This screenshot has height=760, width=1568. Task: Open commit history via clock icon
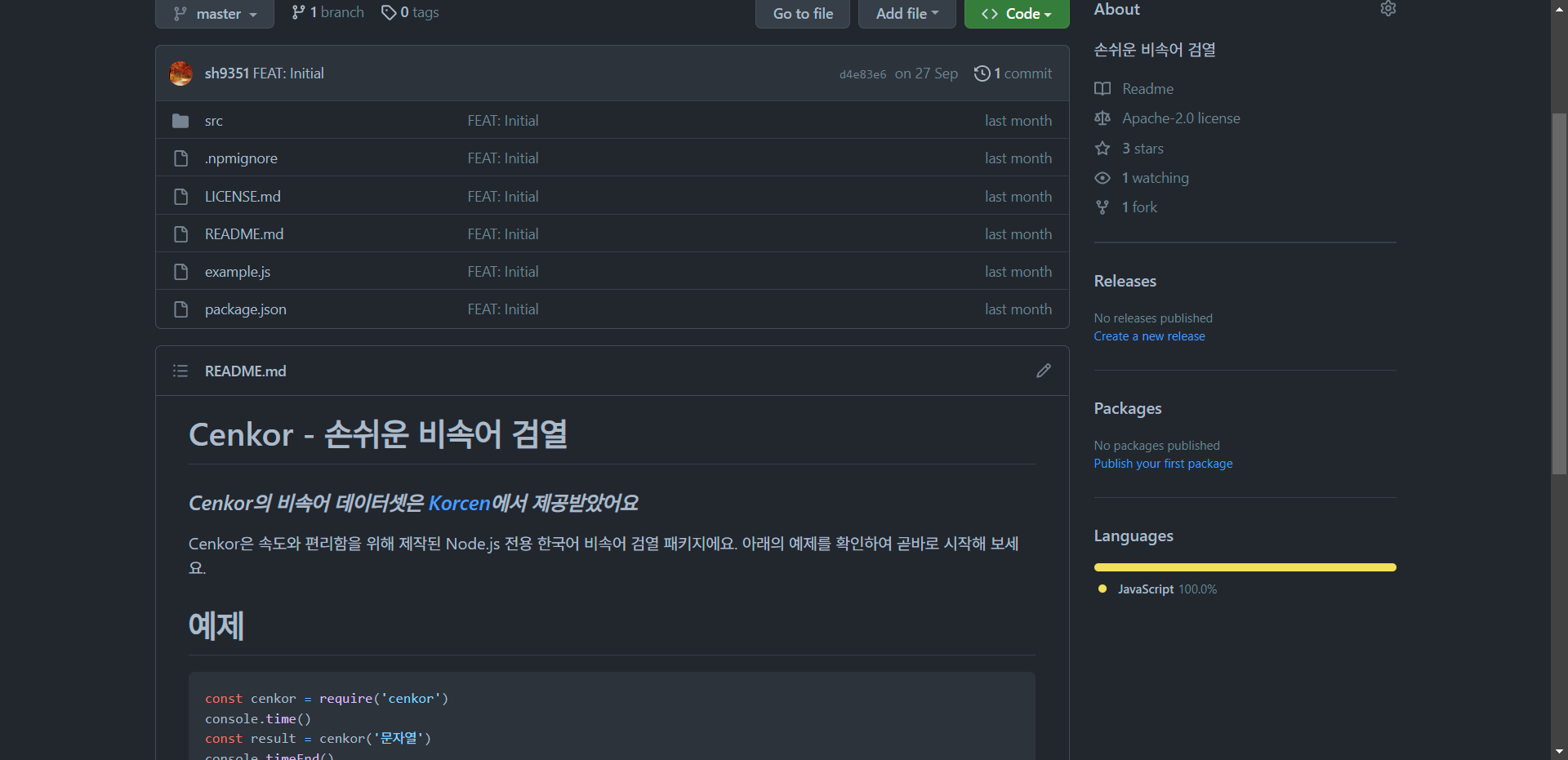click(982, 73)
